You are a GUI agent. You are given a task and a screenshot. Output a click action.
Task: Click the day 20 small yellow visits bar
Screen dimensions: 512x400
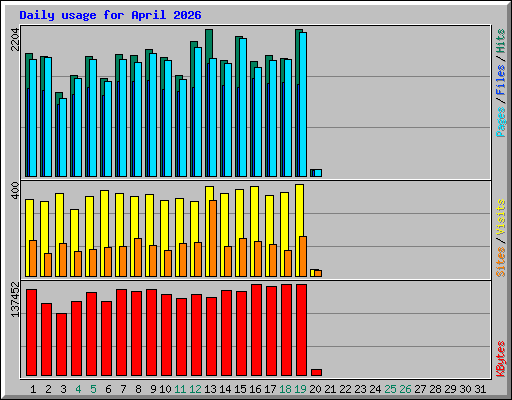point(312,273)
